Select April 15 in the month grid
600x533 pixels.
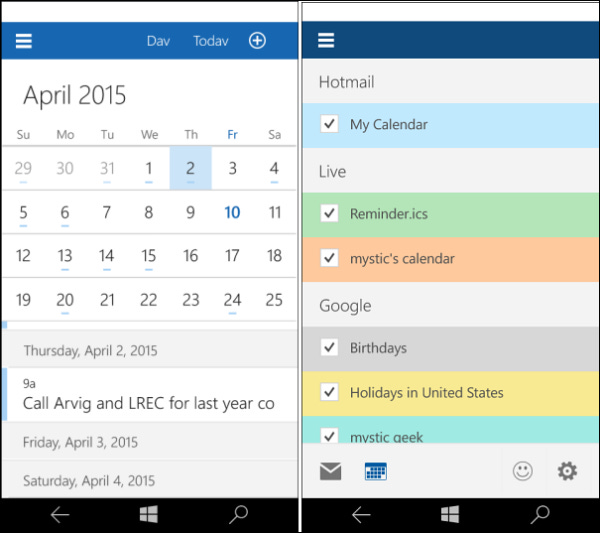tap(149, 256)
